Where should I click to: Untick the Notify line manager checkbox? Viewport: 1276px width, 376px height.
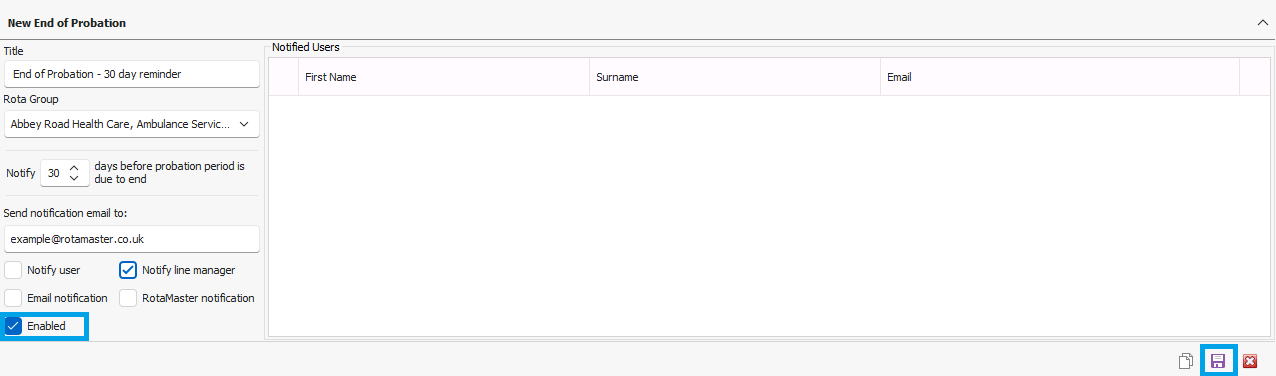128,270
